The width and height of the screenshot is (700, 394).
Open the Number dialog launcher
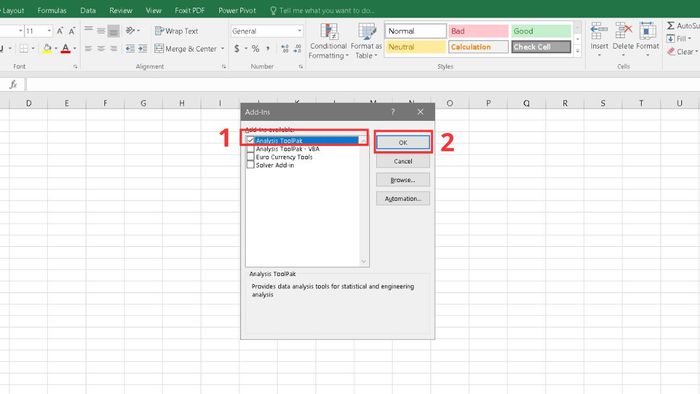[301, 66]
